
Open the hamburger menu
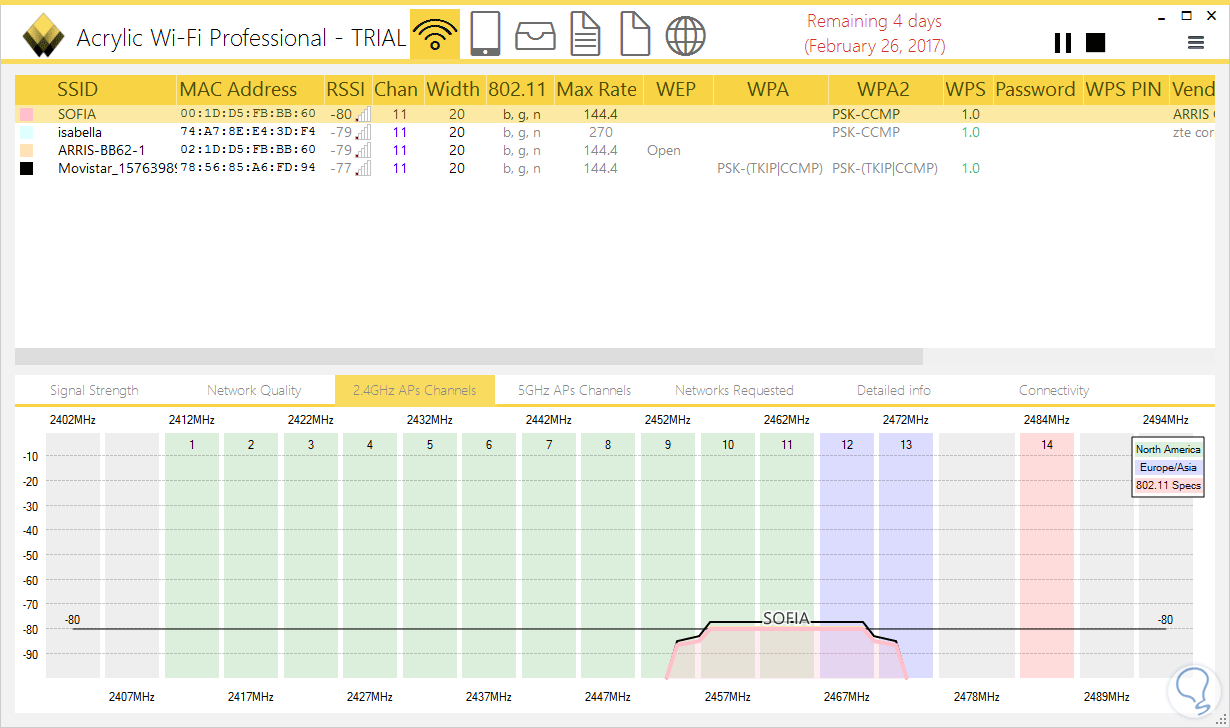coord(1195,42)
